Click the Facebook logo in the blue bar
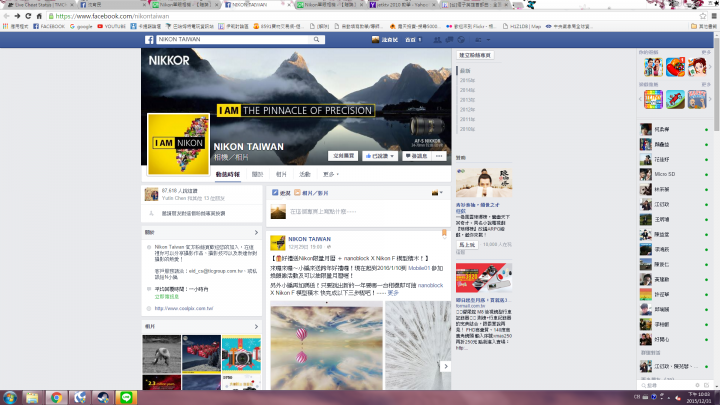The image size is (720, 405). point(149,40)
